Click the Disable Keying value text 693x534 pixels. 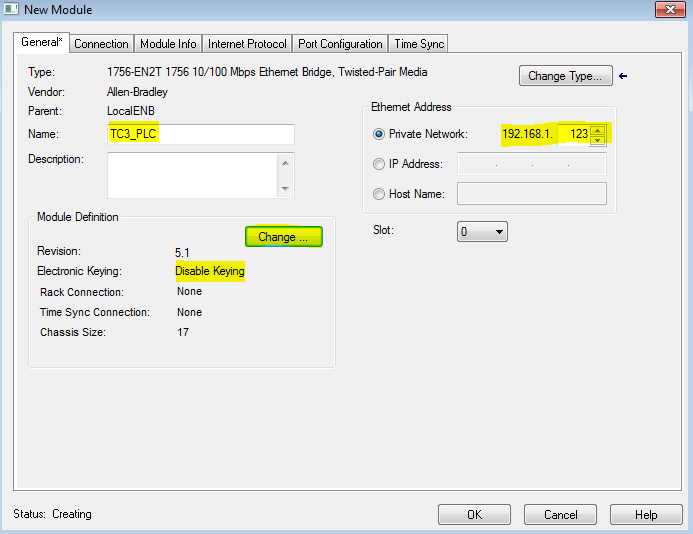(x=210, y=271)
